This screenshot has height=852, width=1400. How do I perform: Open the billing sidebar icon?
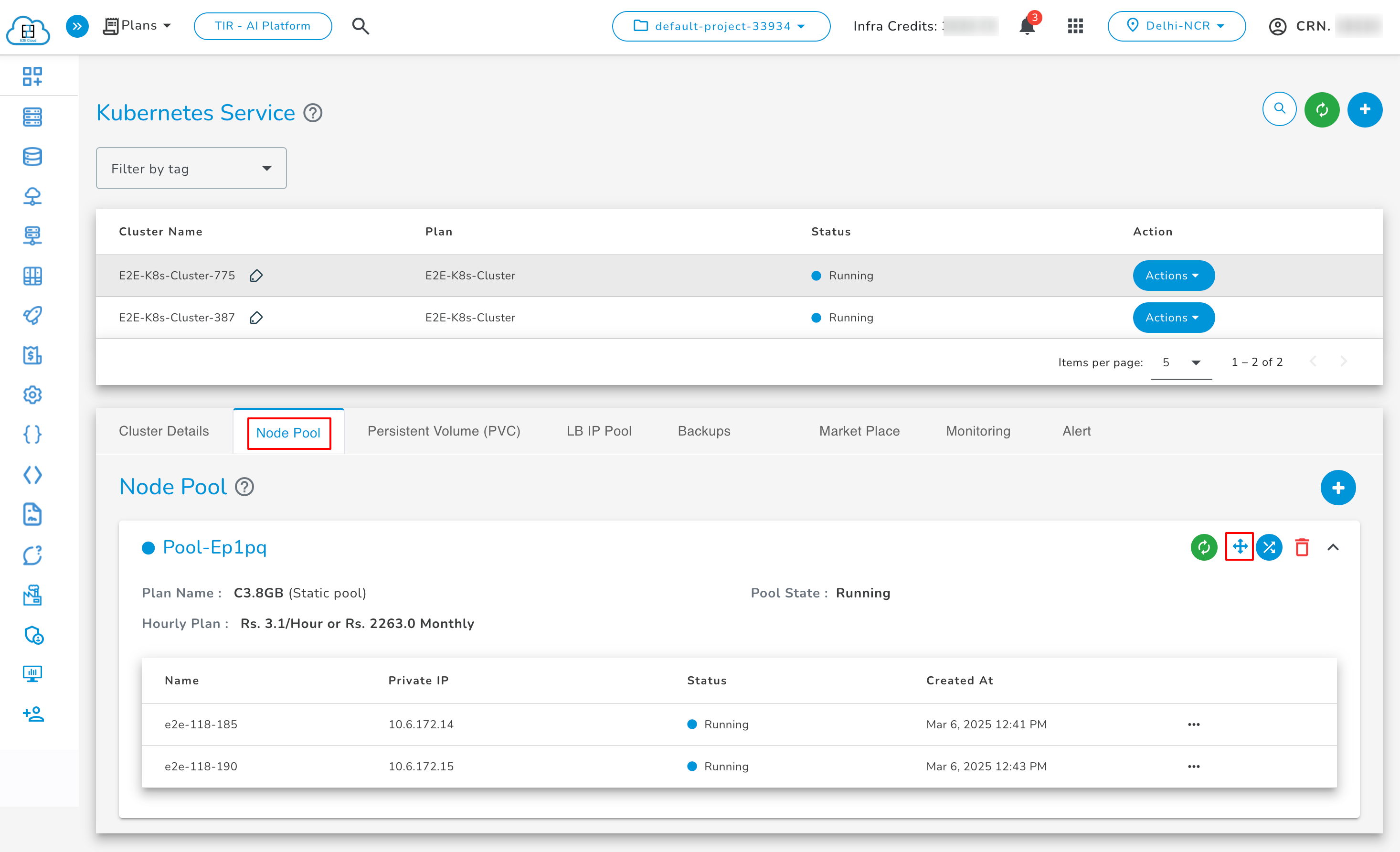pyautogui.click(x=32, y=355)
